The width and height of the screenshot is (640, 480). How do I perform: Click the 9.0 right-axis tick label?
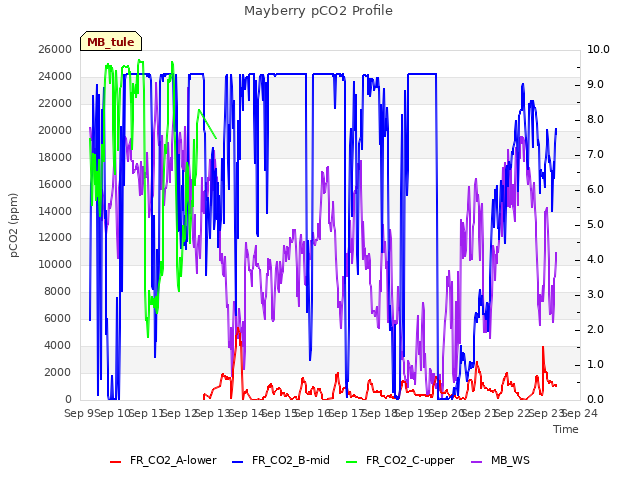595,84
